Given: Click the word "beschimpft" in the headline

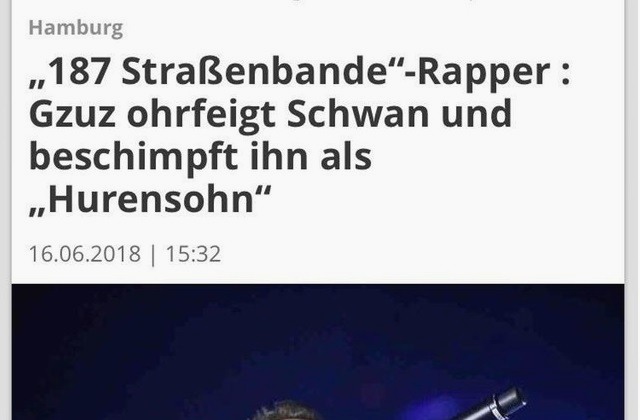Looking at the screenshot, I should pos(133,158).
